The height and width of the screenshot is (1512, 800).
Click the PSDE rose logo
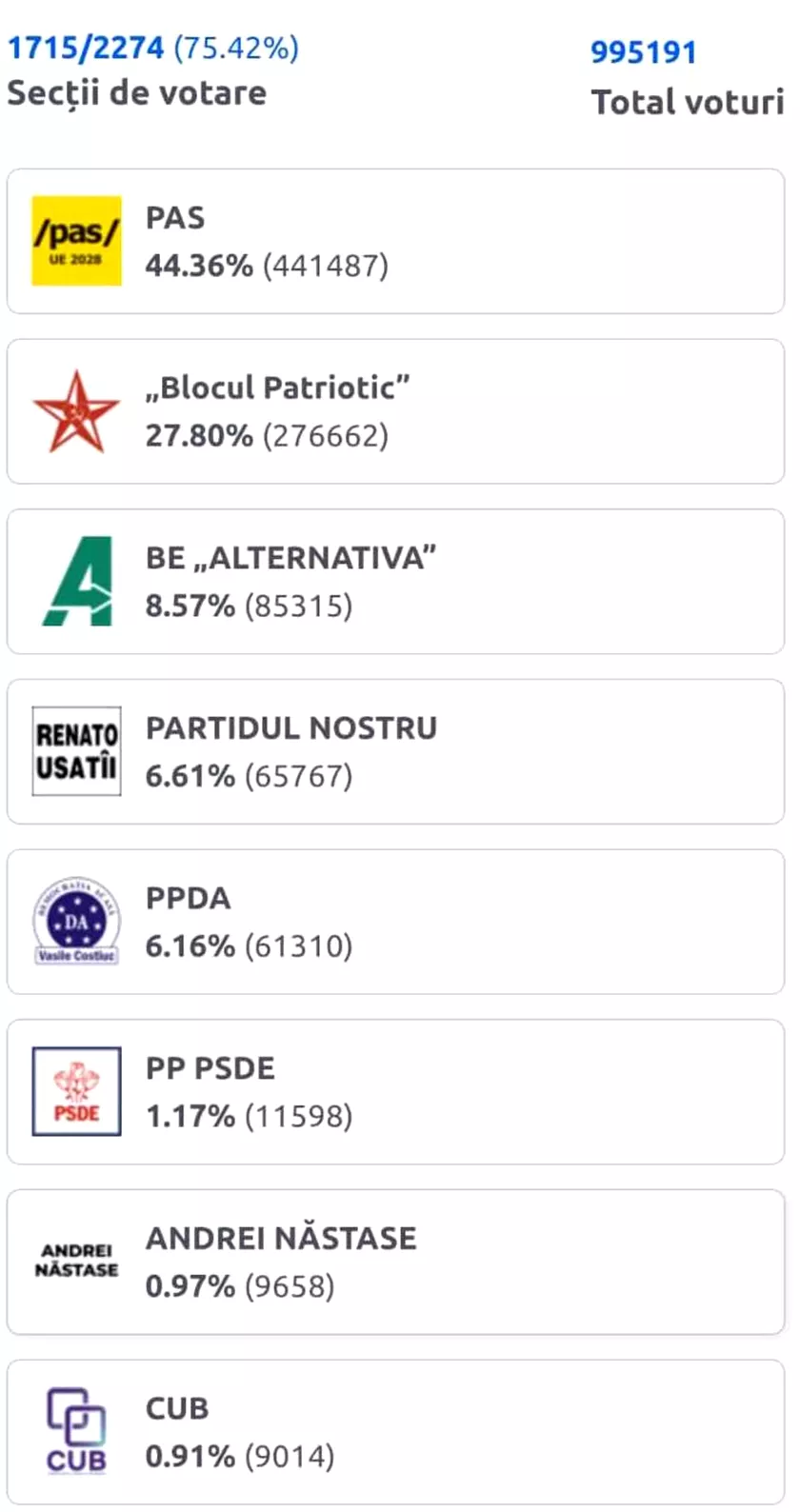click(76, 1091)
